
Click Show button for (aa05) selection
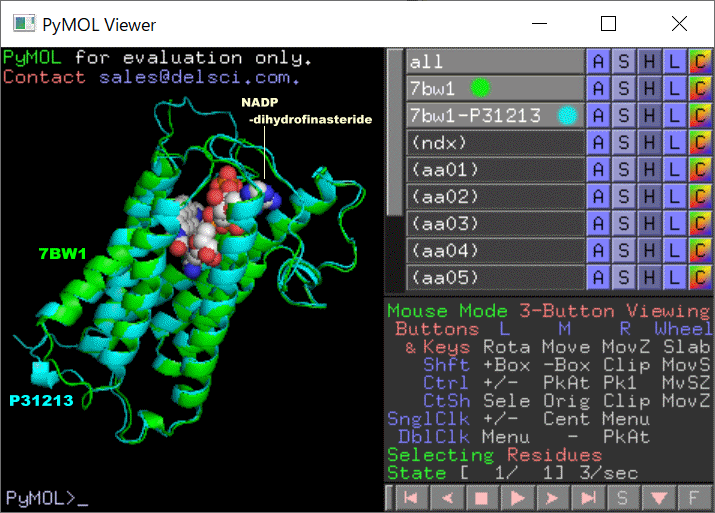(624, 277)
